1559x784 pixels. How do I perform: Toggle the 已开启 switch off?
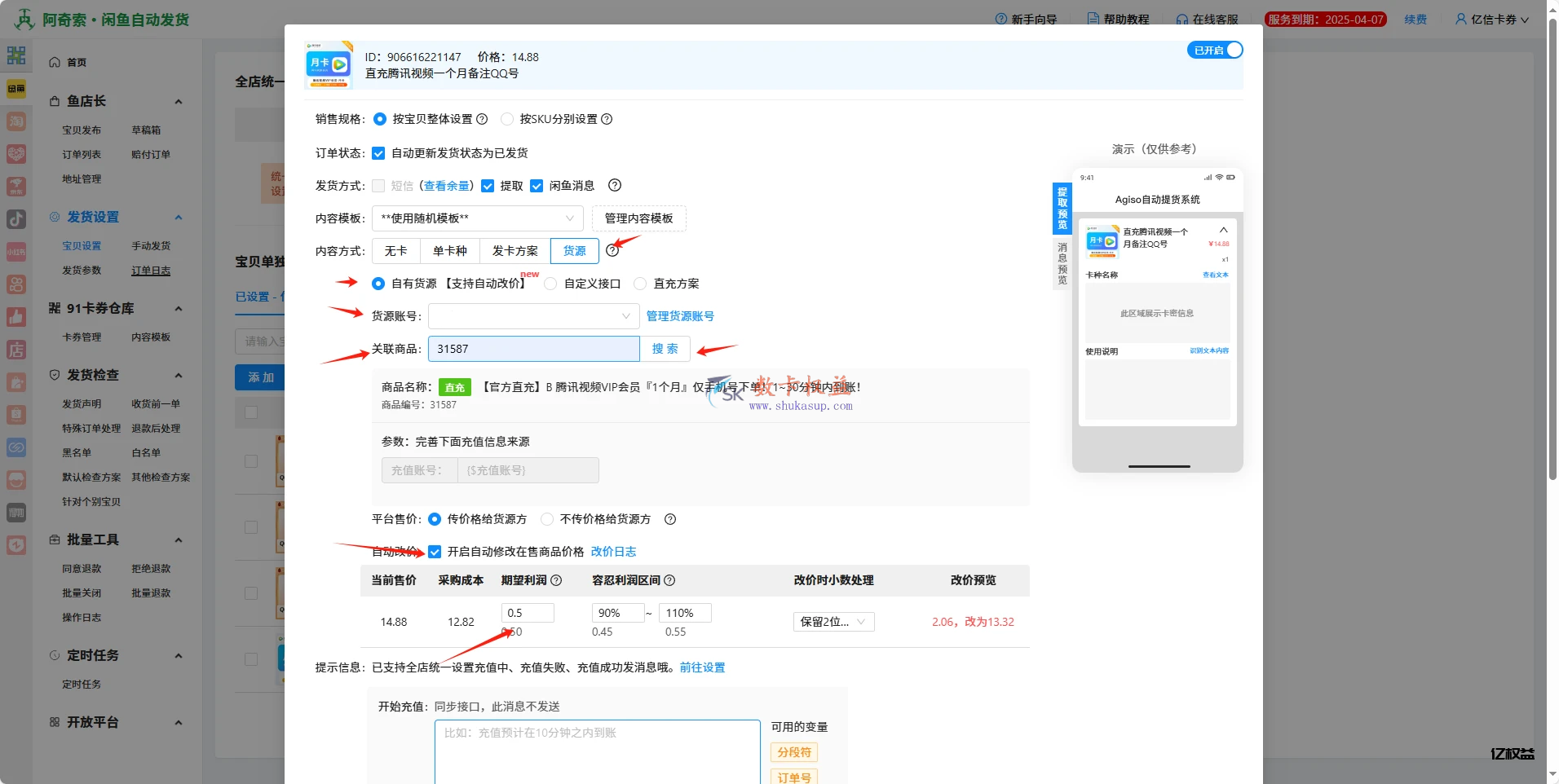[x=1215, y=50]
